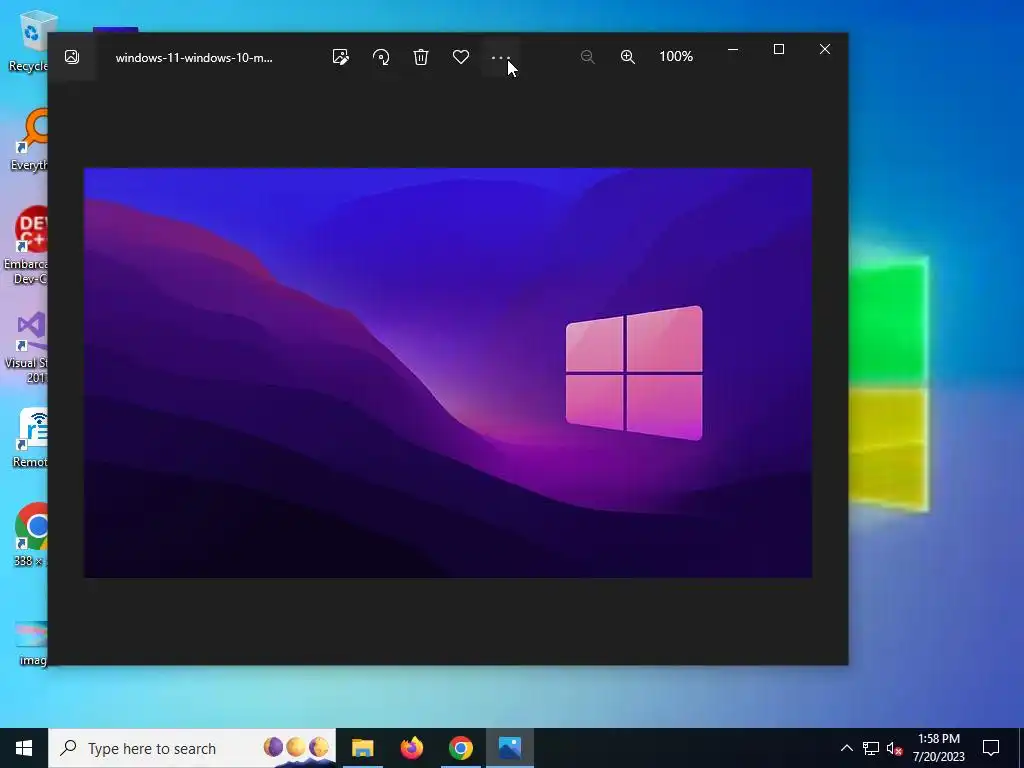Click the 100% zoom level text
The height and width of the screenshot is (768, 1024).
coord(676,57)
